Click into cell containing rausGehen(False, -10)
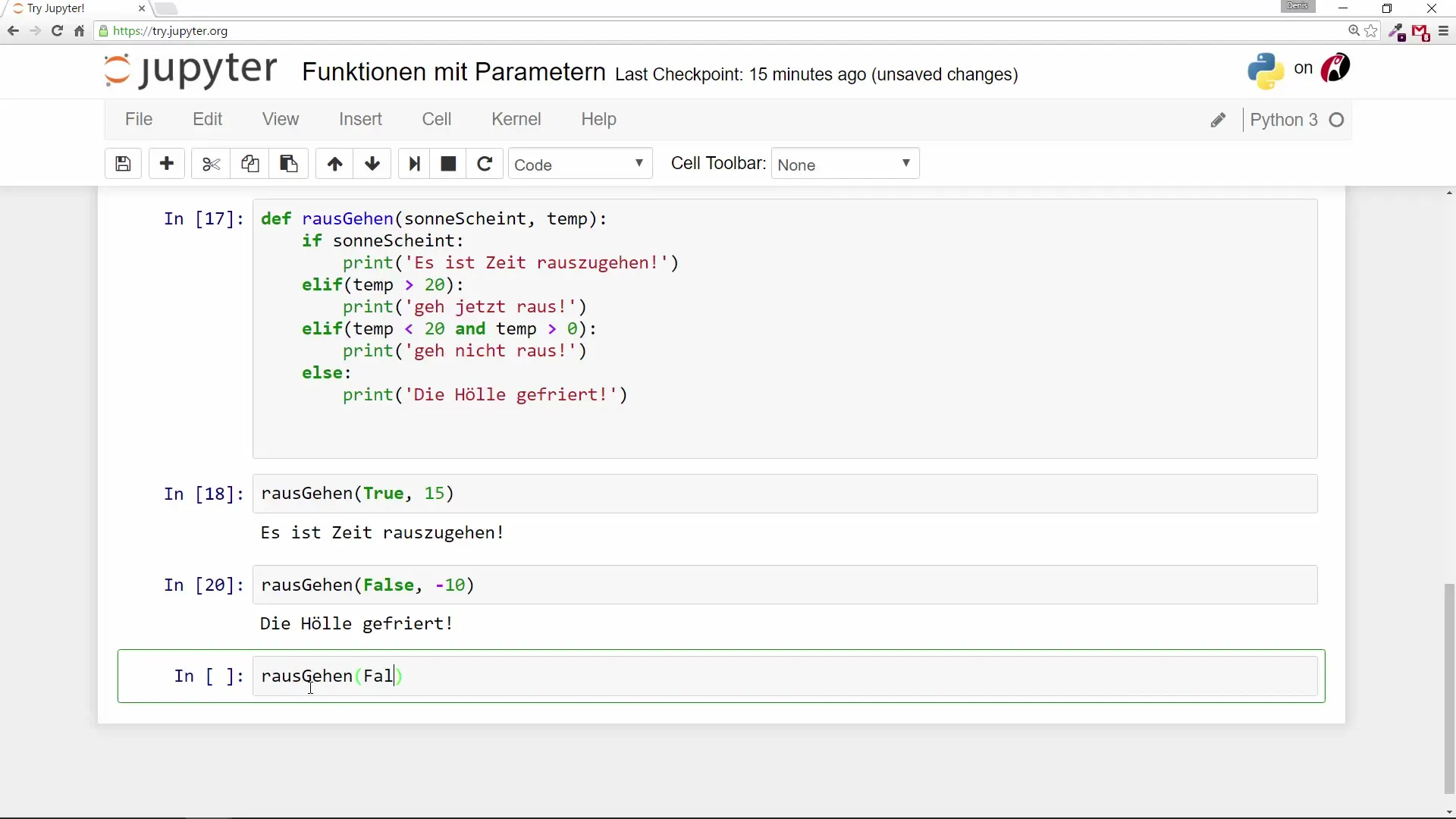The width and height of the screenshot is (1456, 819). (785, 585)
